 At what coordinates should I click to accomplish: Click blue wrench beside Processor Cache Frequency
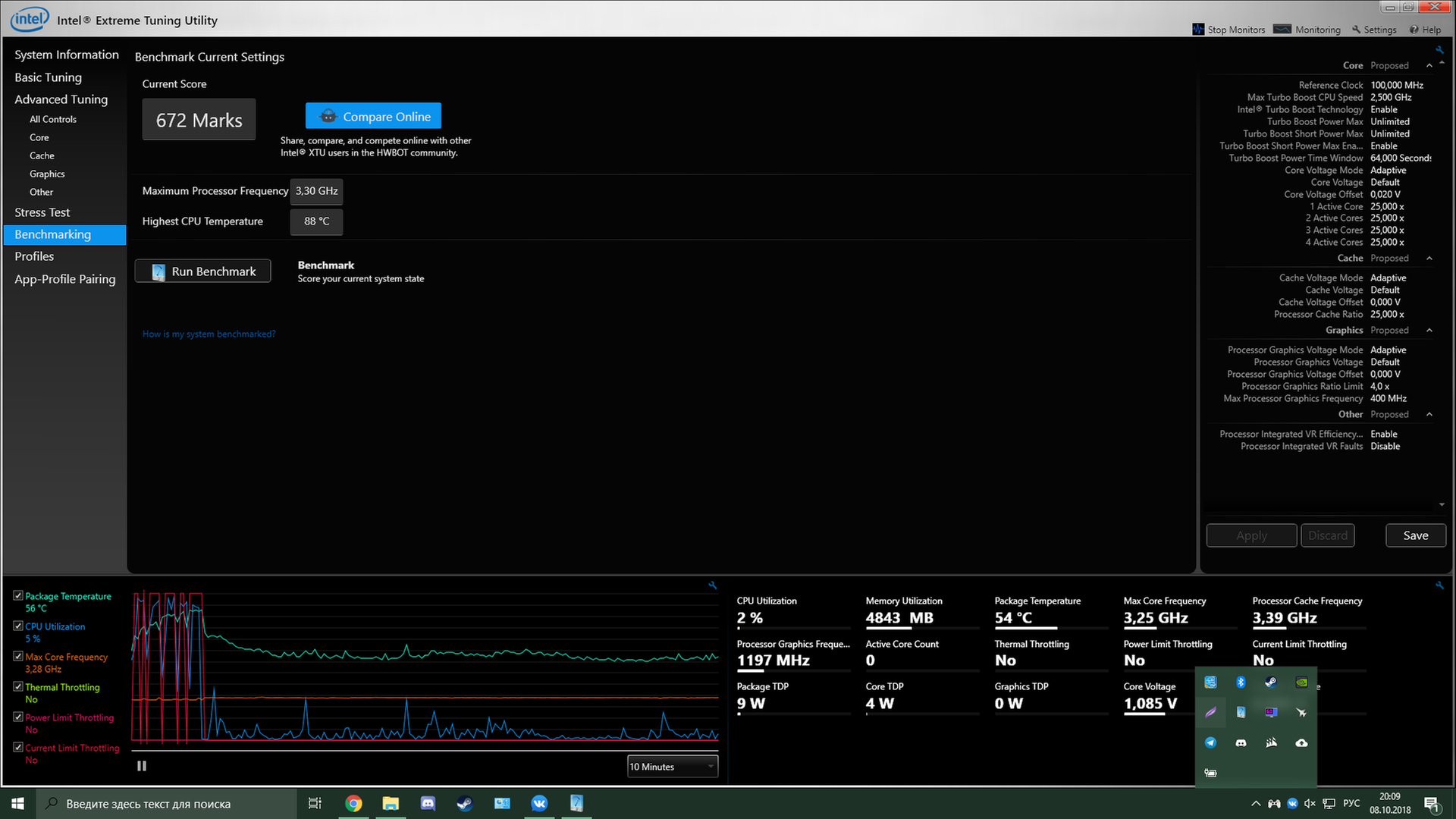point(1439,585)
